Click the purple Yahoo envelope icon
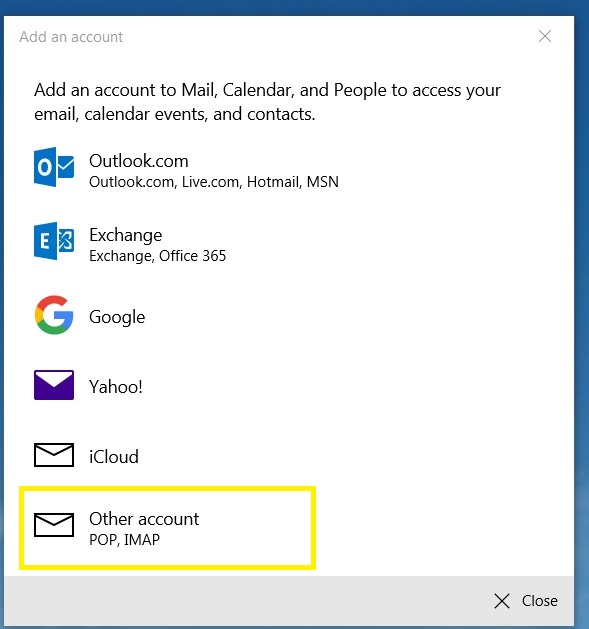Screen dimensions: 589x629 [x=54, y=385]
